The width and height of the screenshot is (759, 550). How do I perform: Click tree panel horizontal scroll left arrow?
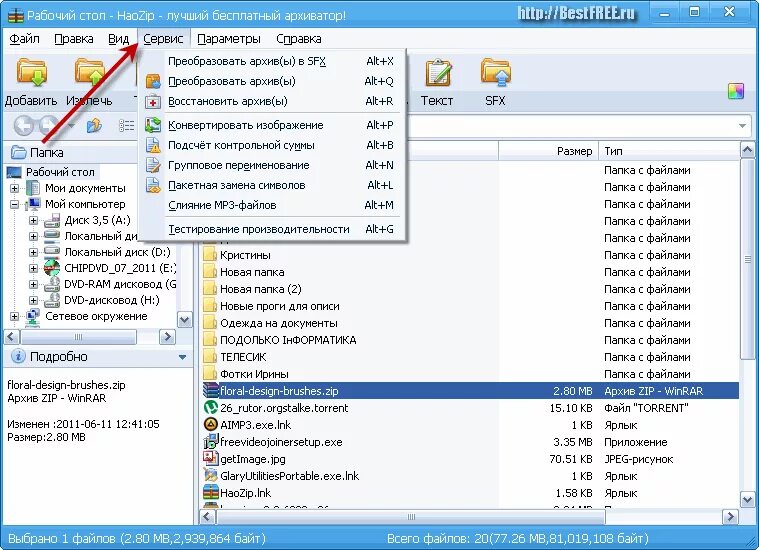click(x=12, y=336)
